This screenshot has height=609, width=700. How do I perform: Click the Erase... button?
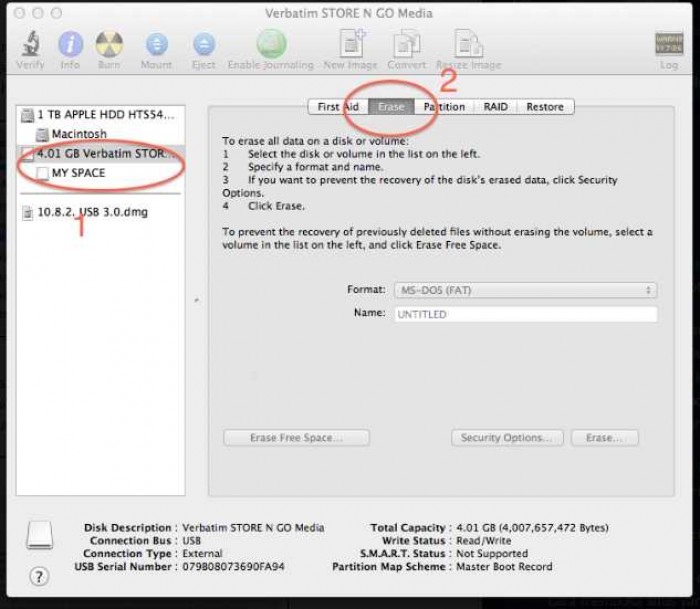604,438
